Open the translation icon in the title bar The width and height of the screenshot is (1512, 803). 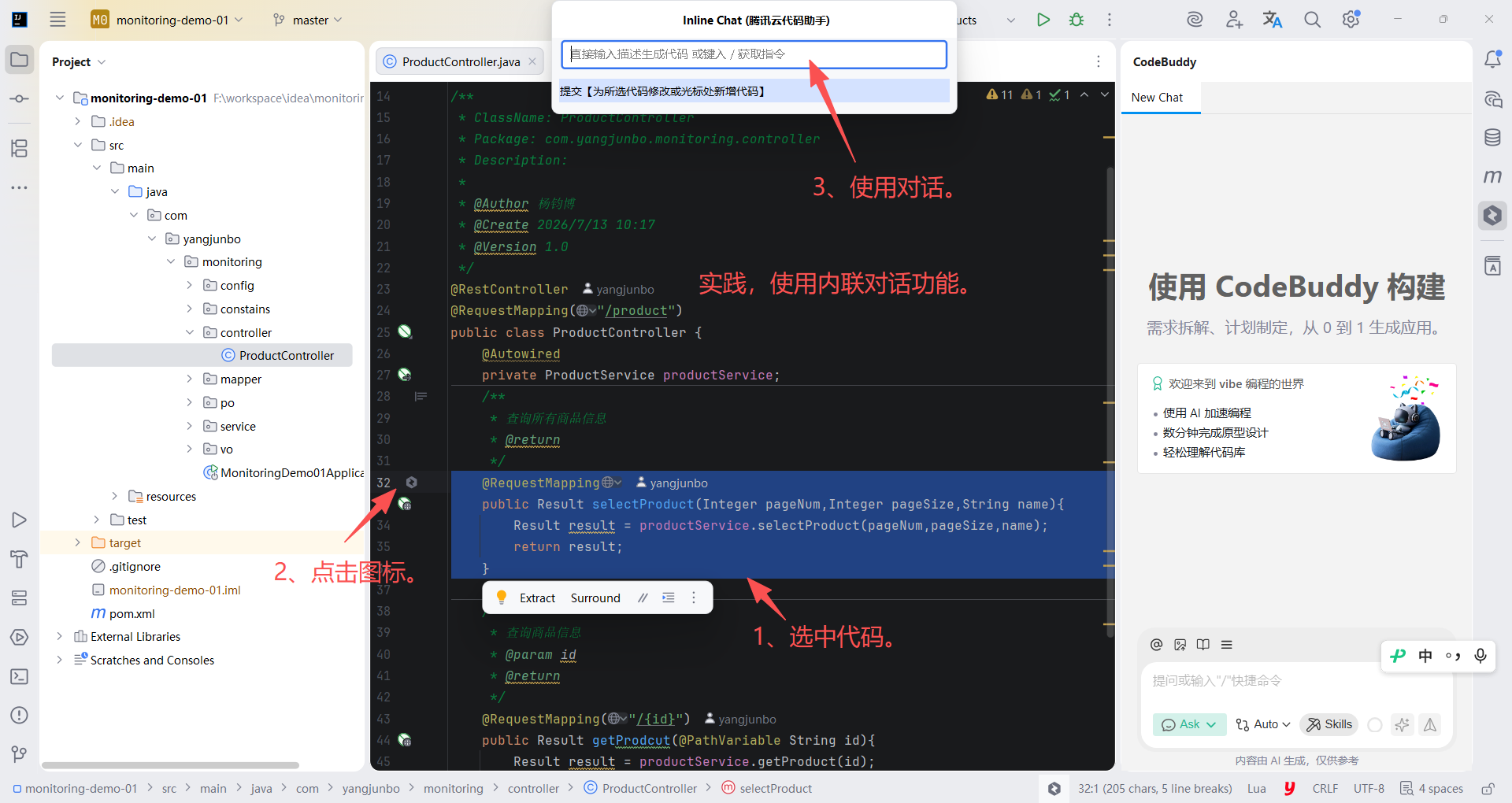[1273, 20]
